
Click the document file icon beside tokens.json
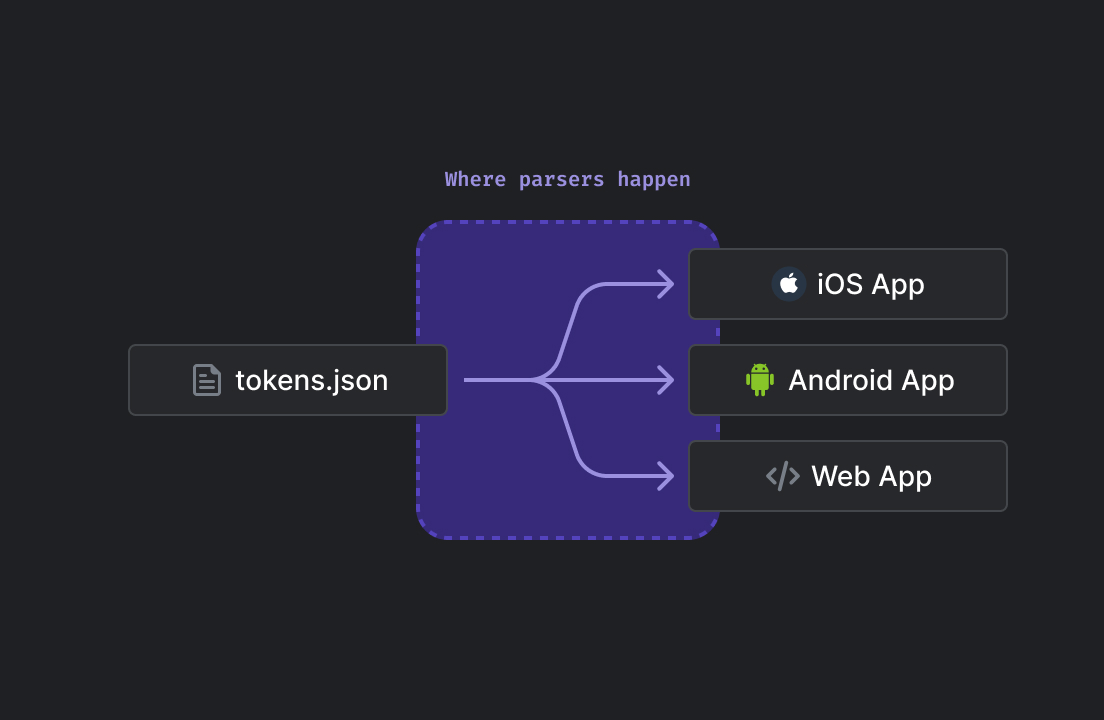[x=207, y=380]
